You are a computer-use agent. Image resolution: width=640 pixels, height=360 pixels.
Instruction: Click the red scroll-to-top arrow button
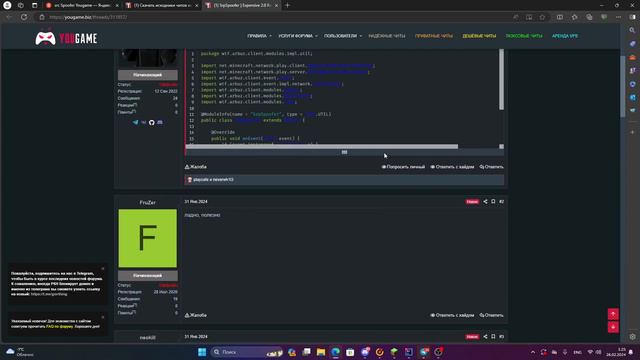tap(613, 314)
